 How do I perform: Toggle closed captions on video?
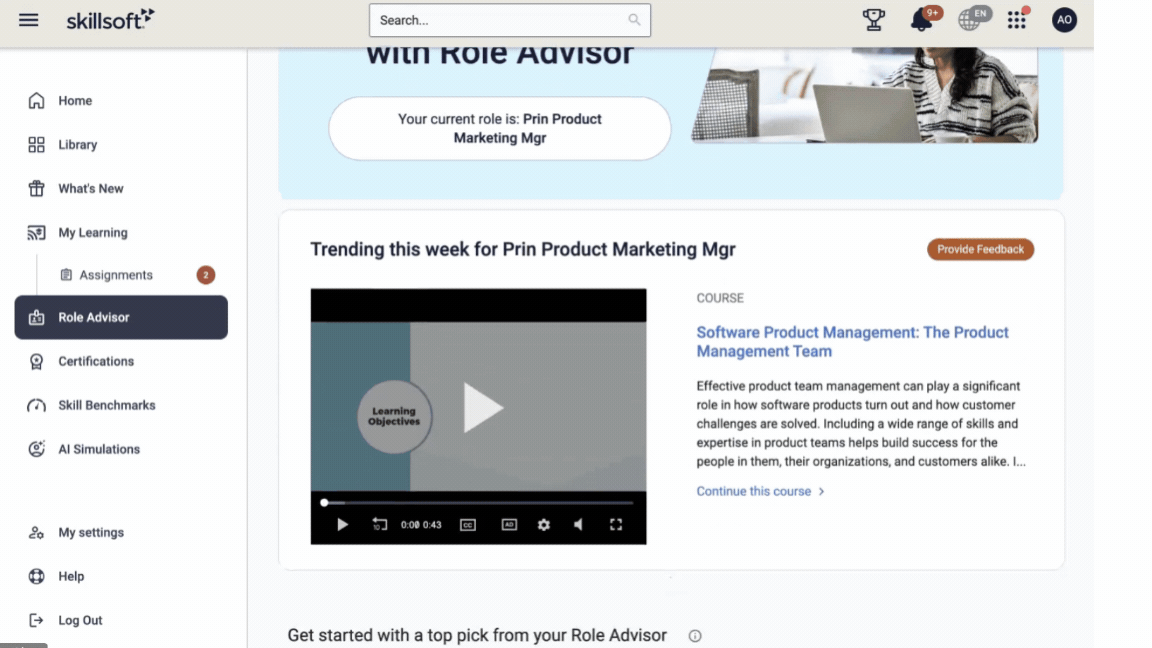point(468,525)
